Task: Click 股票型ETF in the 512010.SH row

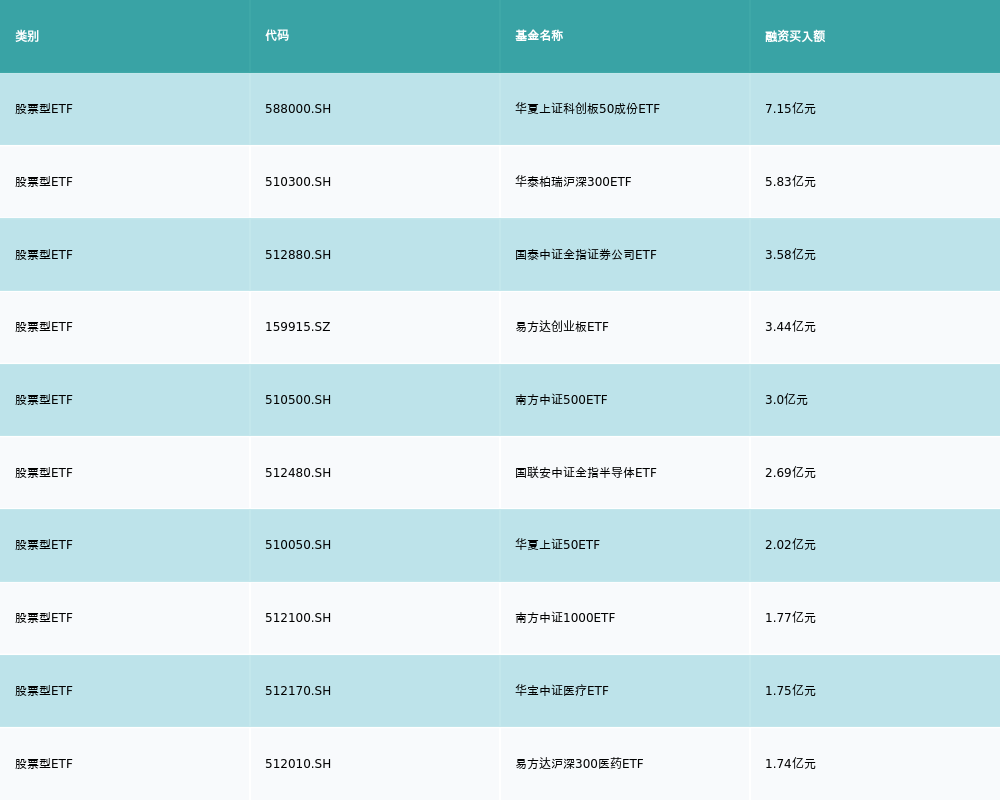Action: [44, 764]
